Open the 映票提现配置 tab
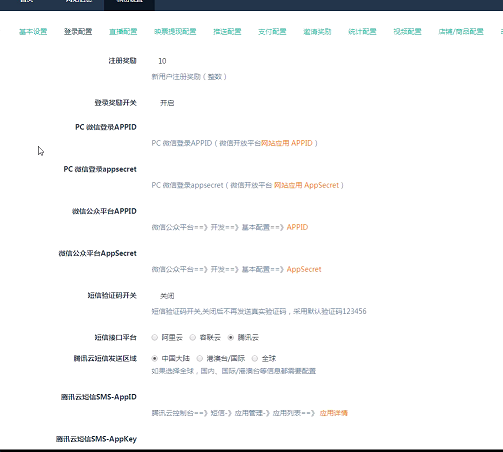The image size is (503, 452). click(175, 32)
